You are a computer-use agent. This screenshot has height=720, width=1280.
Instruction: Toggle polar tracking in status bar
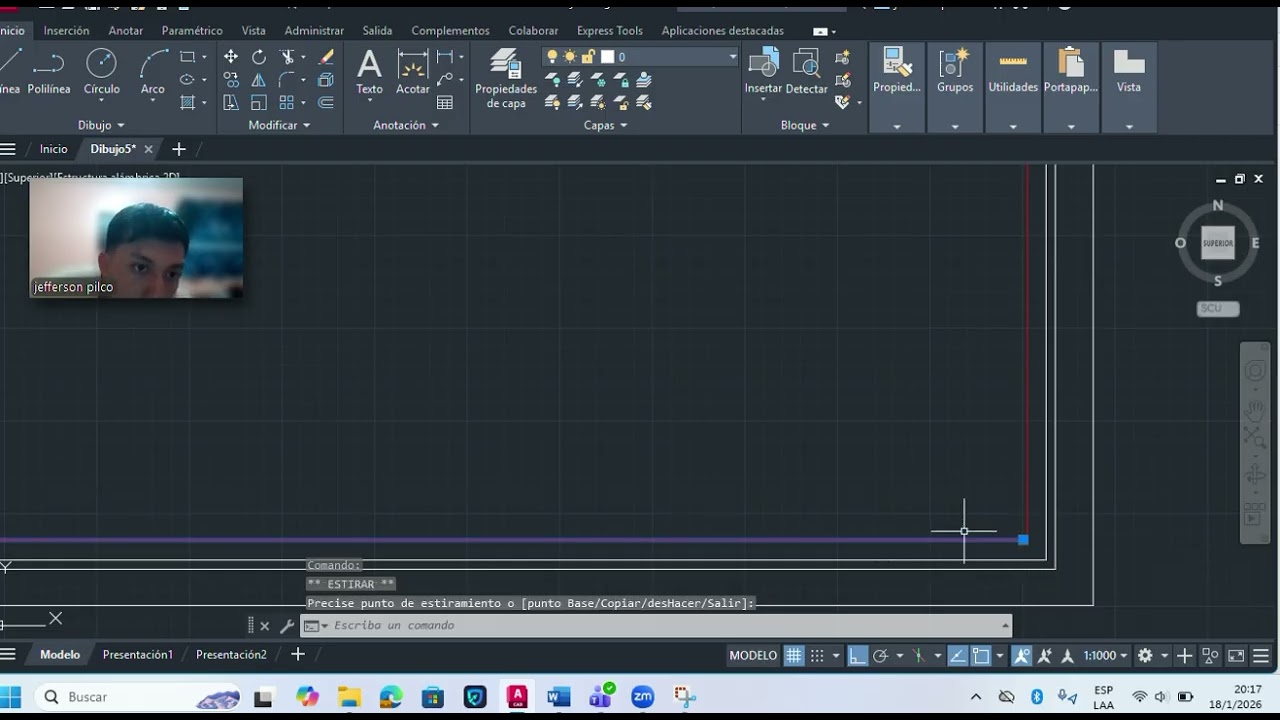pyautogui.click(x=881, y=656)
